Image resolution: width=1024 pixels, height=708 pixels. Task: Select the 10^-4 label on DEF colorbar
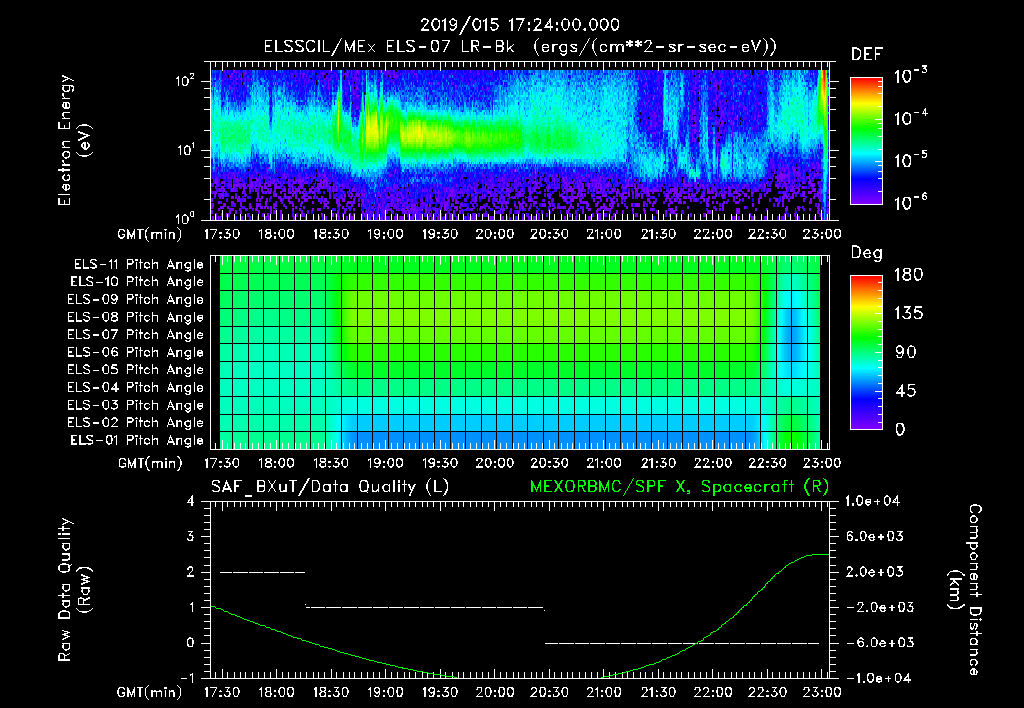pyautogui.click(x=910, y=118)
